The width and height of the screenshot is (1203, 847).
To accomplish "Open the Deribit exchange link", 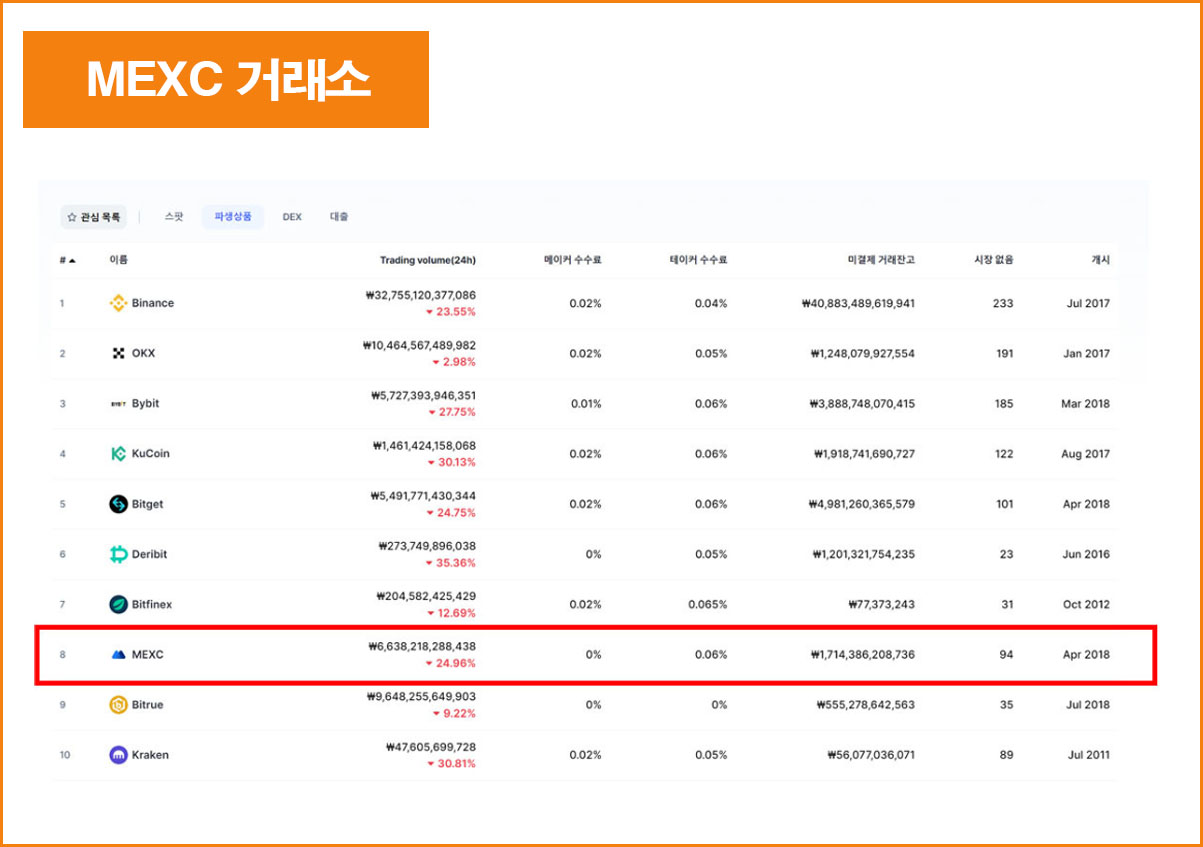I will click(150, 554).
